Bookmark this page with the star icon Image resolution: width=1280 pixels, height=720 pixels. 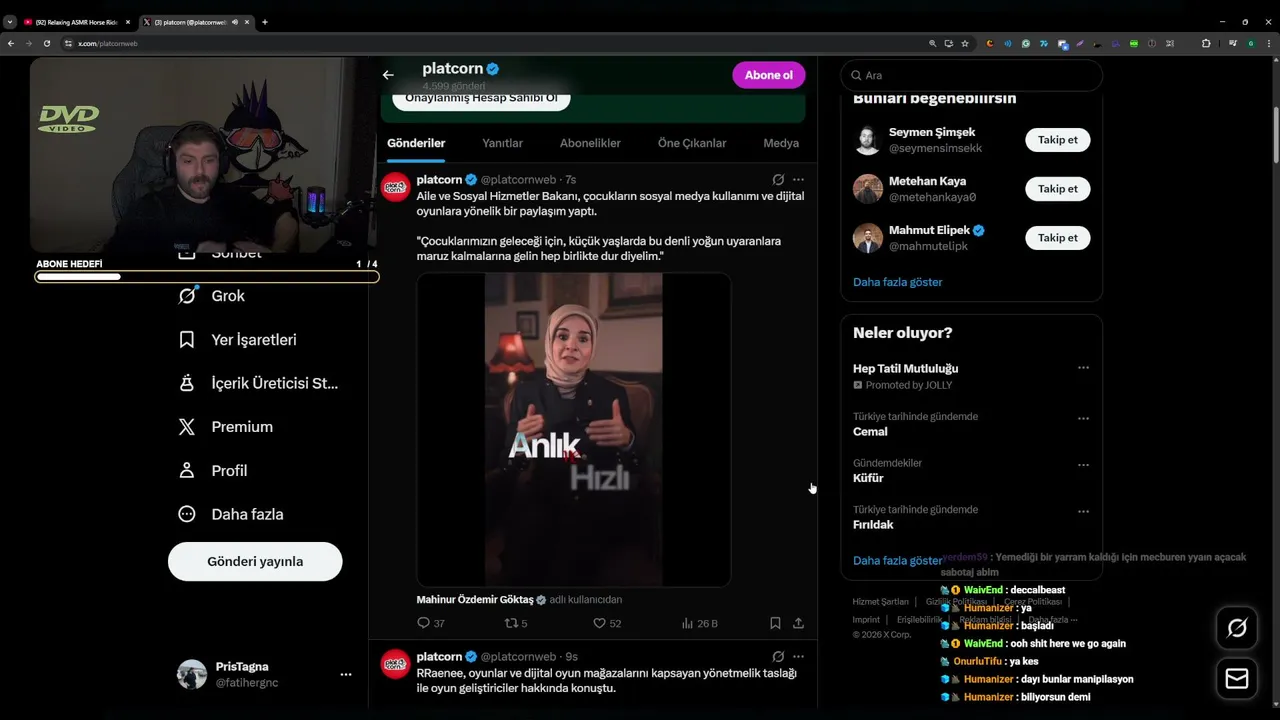click(x=965, y=43)
